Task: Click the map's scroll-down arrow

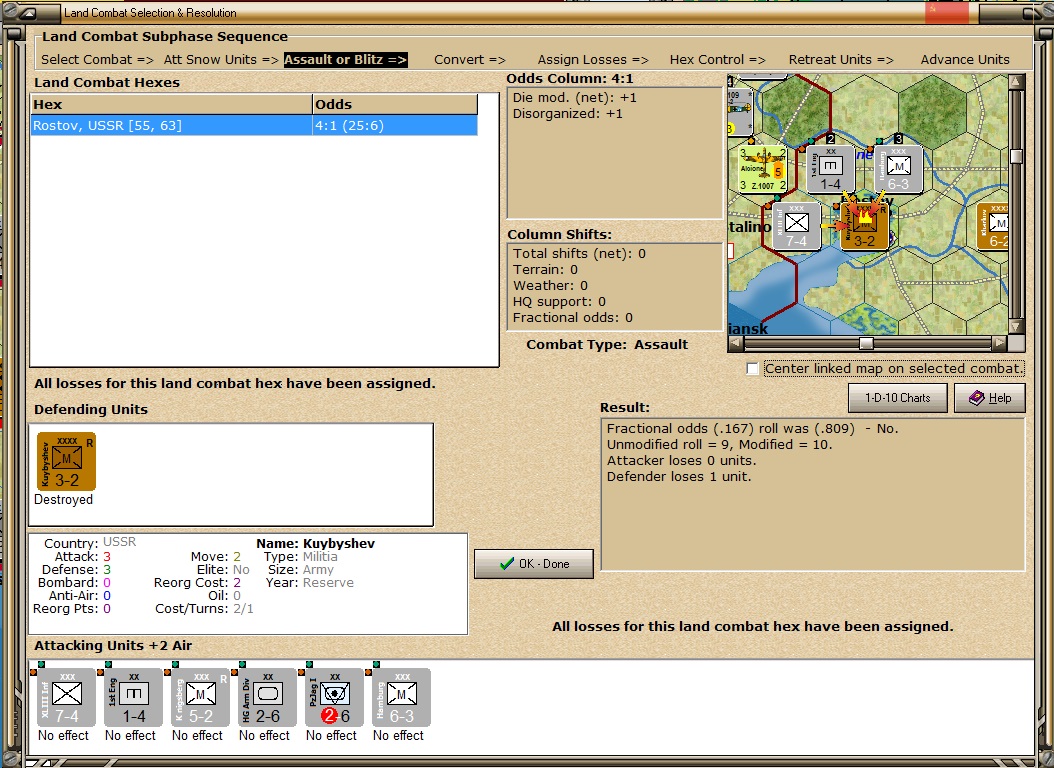Action: pyautogui.click(x=1016, y=327)
